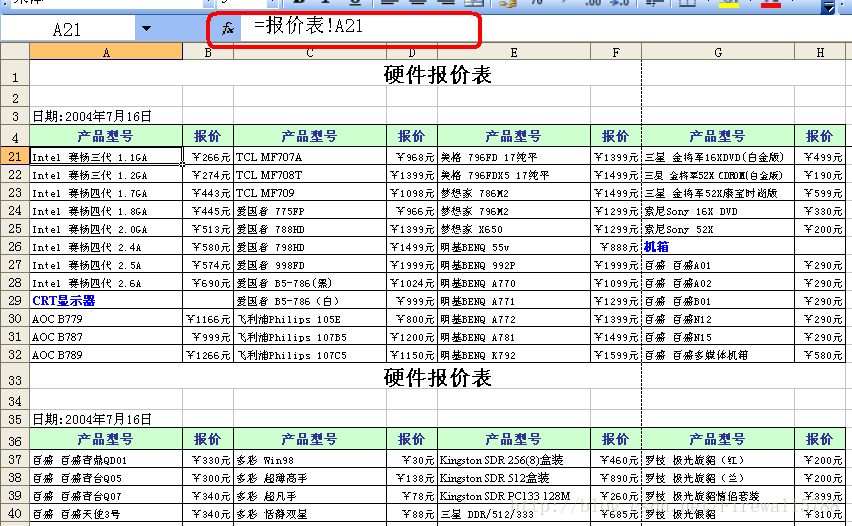Select column F header

coord(616,52)
